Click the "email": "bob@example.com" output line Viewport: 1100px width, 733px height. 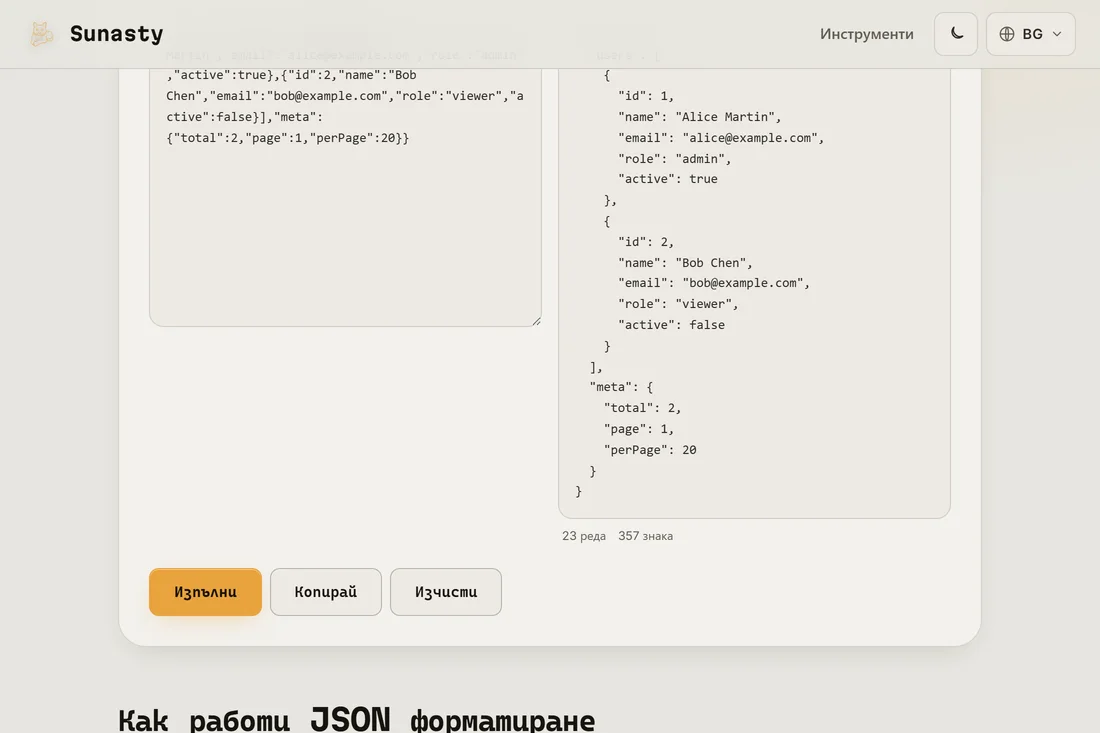click(x=714, y=283)
